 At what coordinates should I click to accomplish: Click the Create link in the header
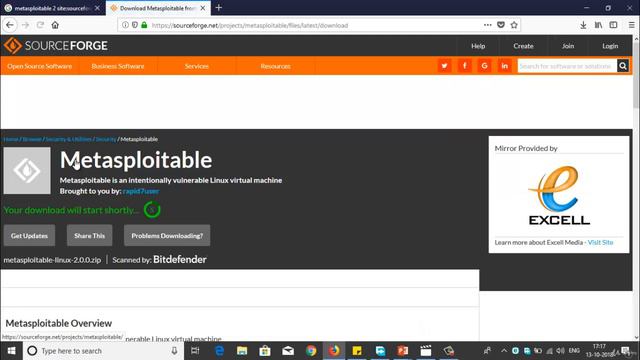523,46
